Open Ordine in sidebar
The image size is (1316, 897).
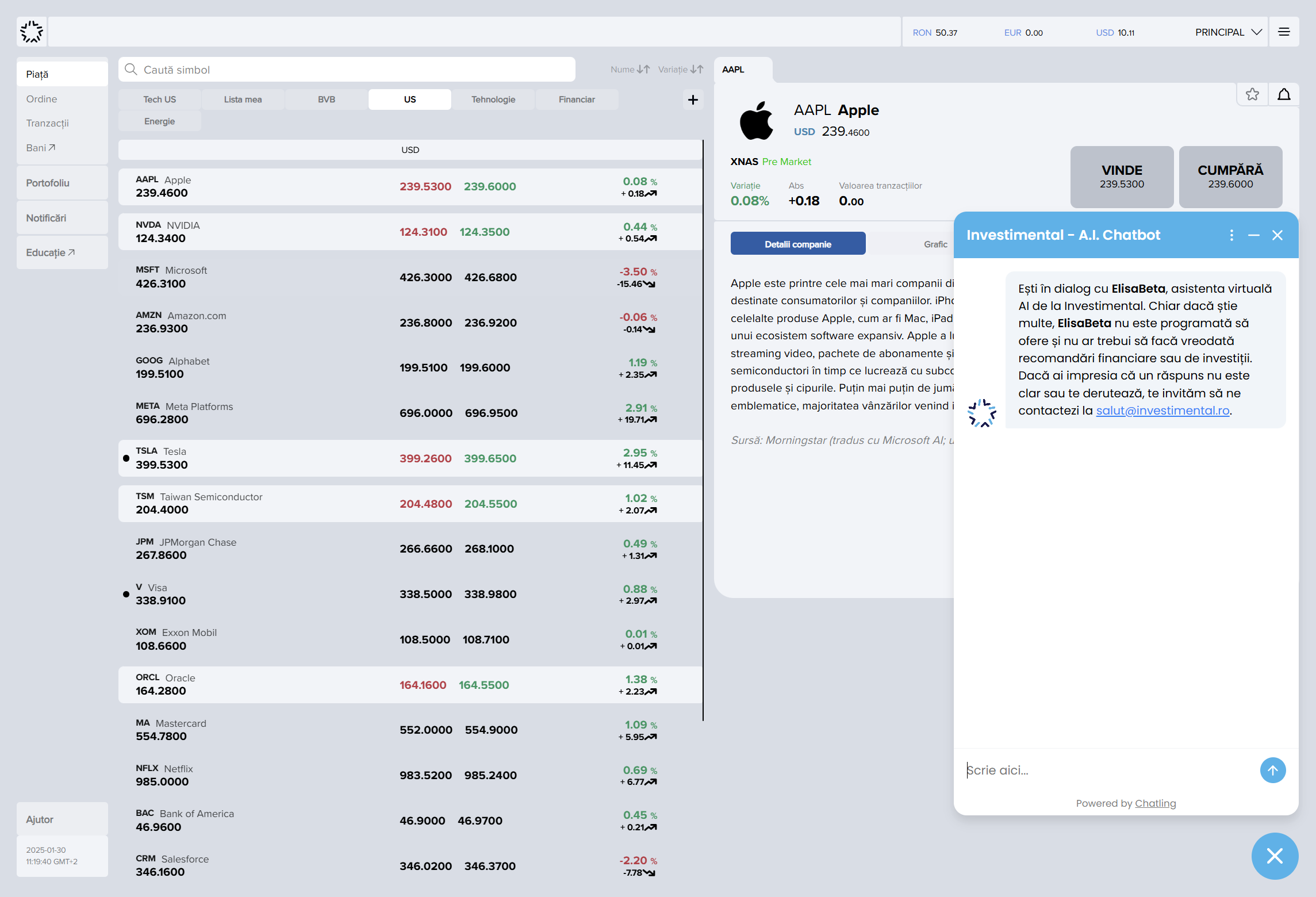click(41, 99)
